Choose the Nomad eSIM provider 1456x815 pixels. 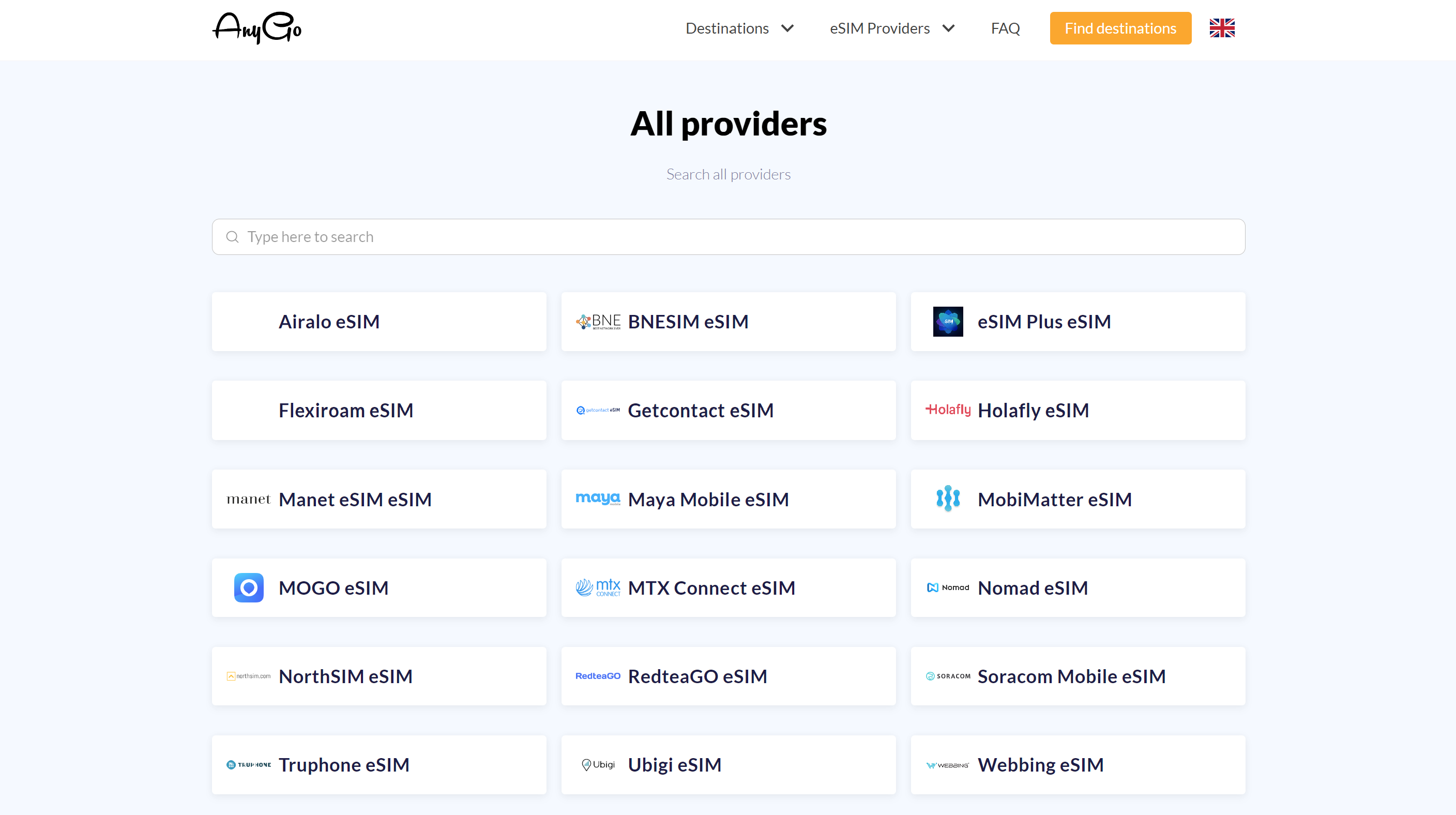(x=1078, y=588)
